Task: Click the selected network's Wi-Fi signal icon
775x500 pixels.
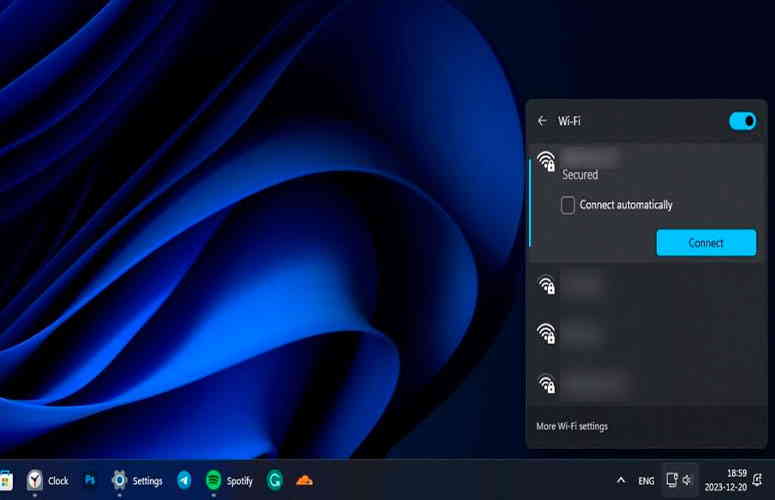Action: click(547, 162)
